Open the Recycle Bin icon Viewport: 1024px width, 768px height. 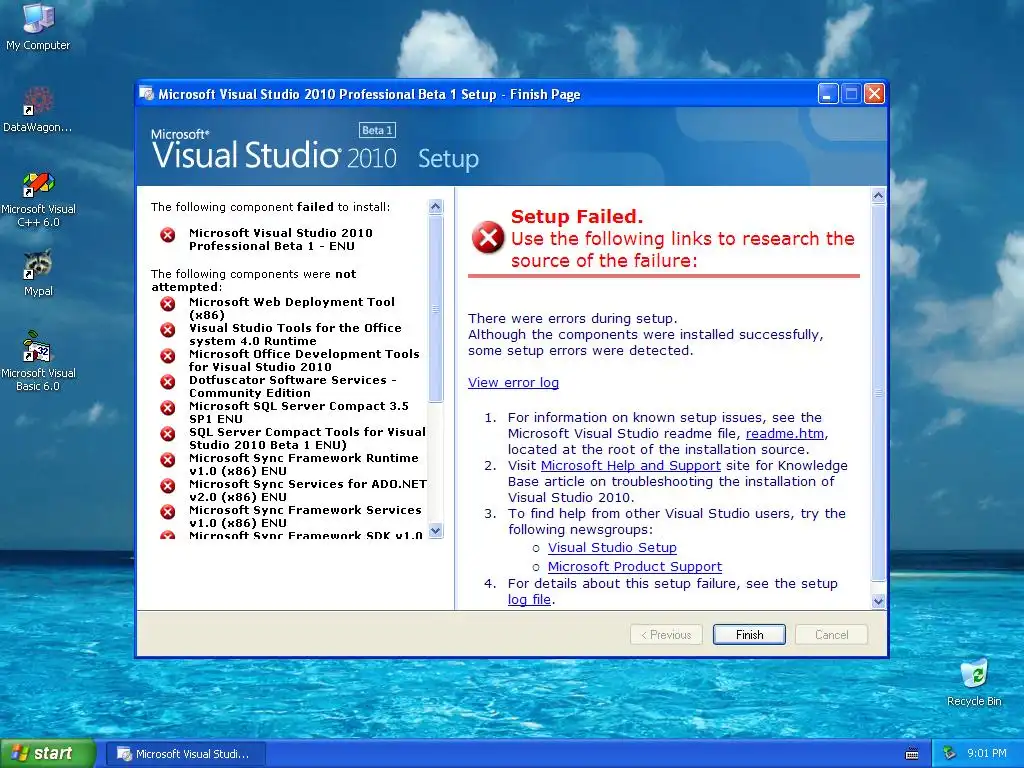coord(974,682)
